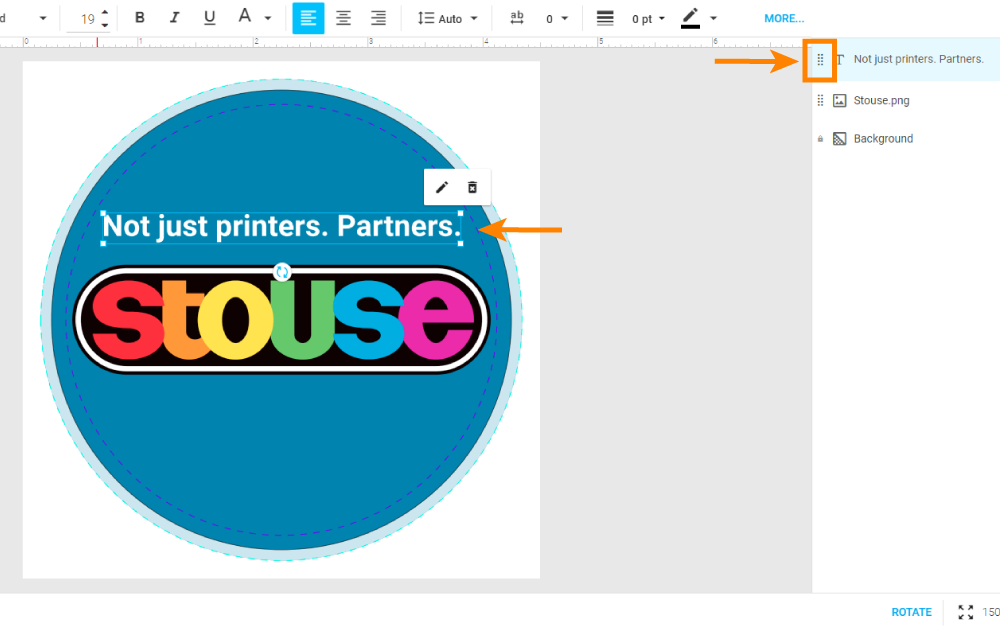The width and height of the screenshot is (1000, 631).
Task: Click the lock icon on Background layer
Action: (820, 139)
